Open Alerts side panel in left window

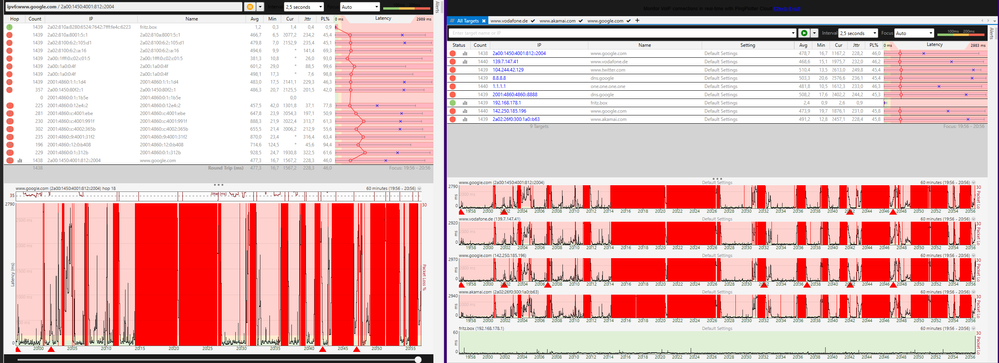point(438,7)
